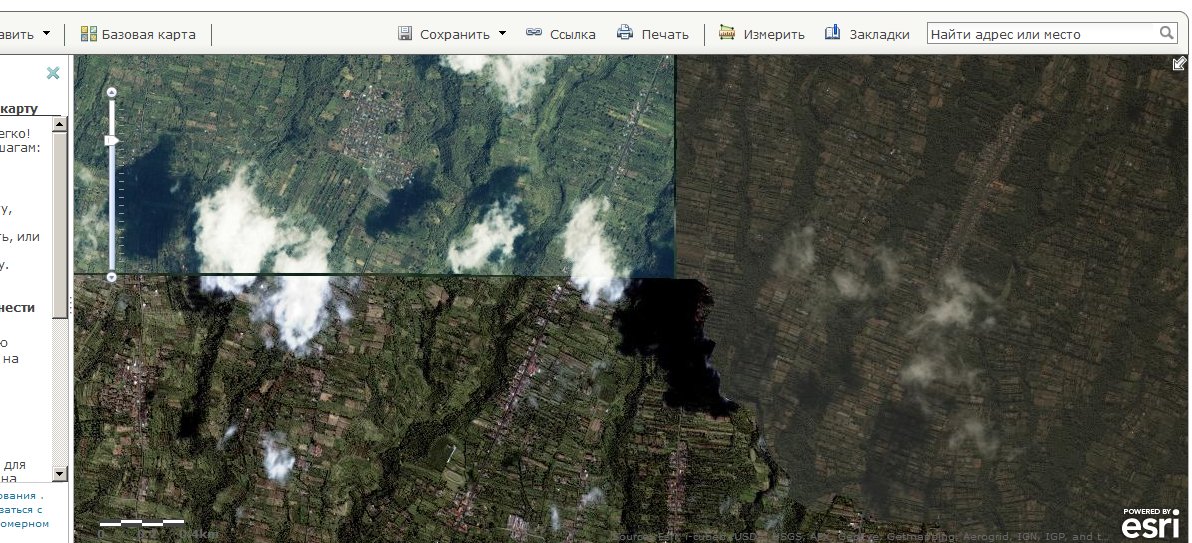Click the Сохранить floppy disk icon
The image size is (1192, 543).
[405, 34]
